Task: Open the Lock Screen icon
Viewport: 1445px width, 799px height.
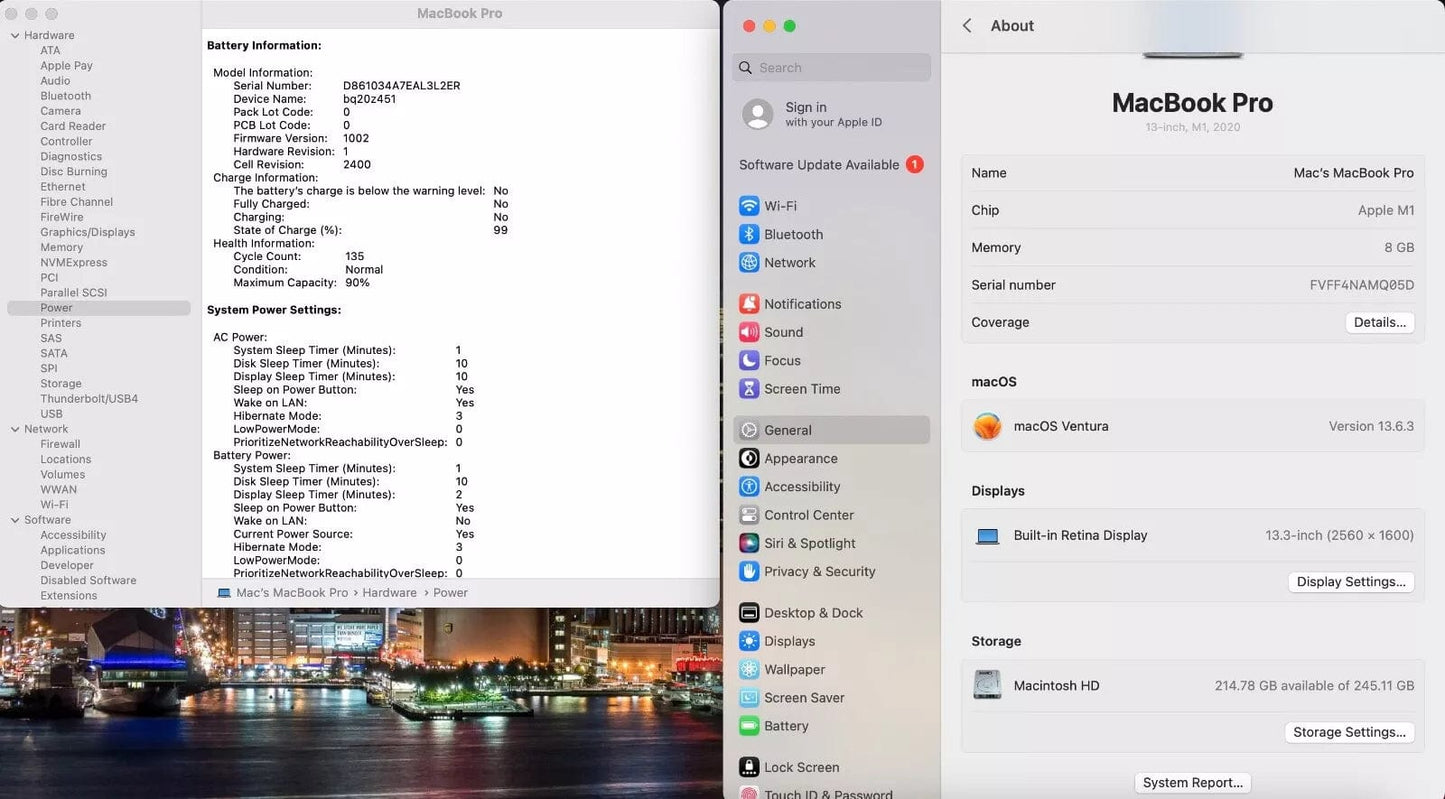Action: click(x=749, y=767)
